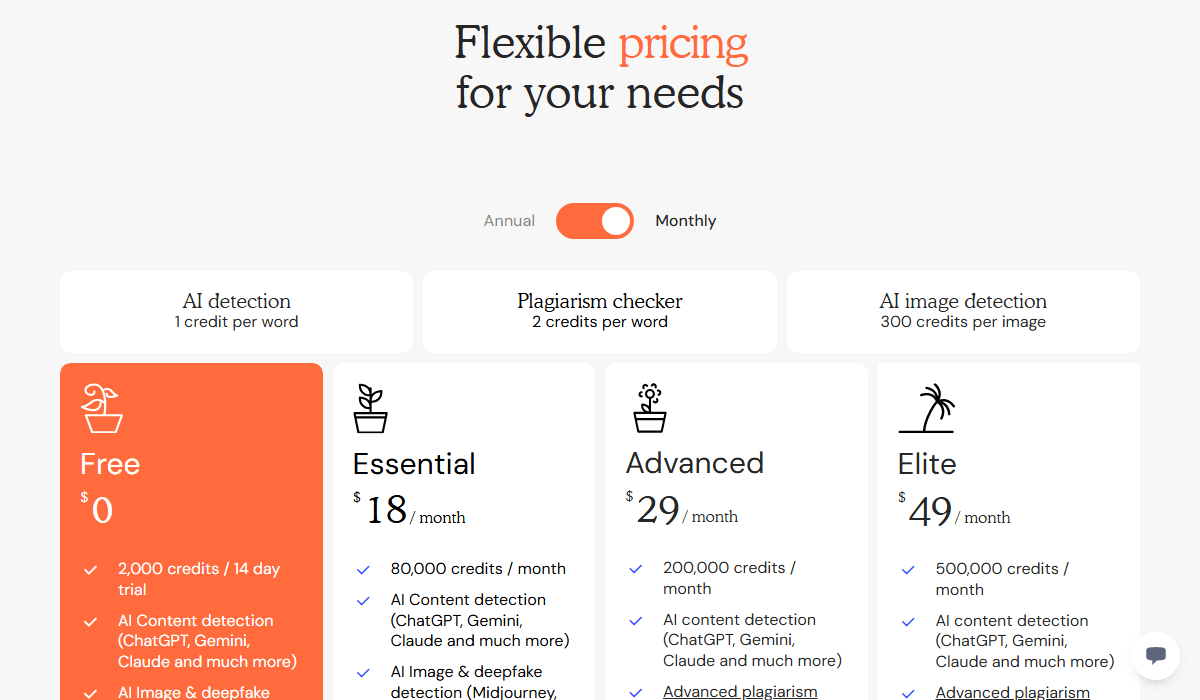Click the Essential plan seedling icon
Screen dimensions: 1200x700
coord(371,409)
